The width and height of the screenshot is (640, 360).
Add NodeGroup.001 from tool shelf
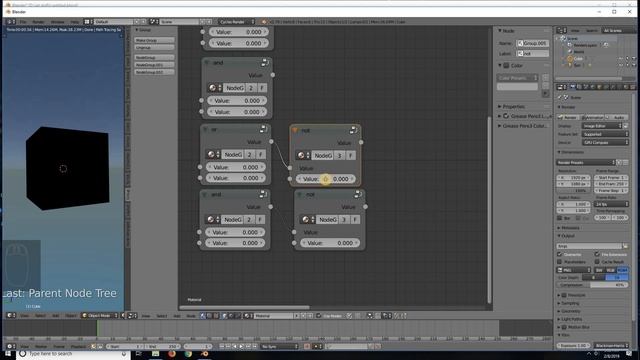154,65
